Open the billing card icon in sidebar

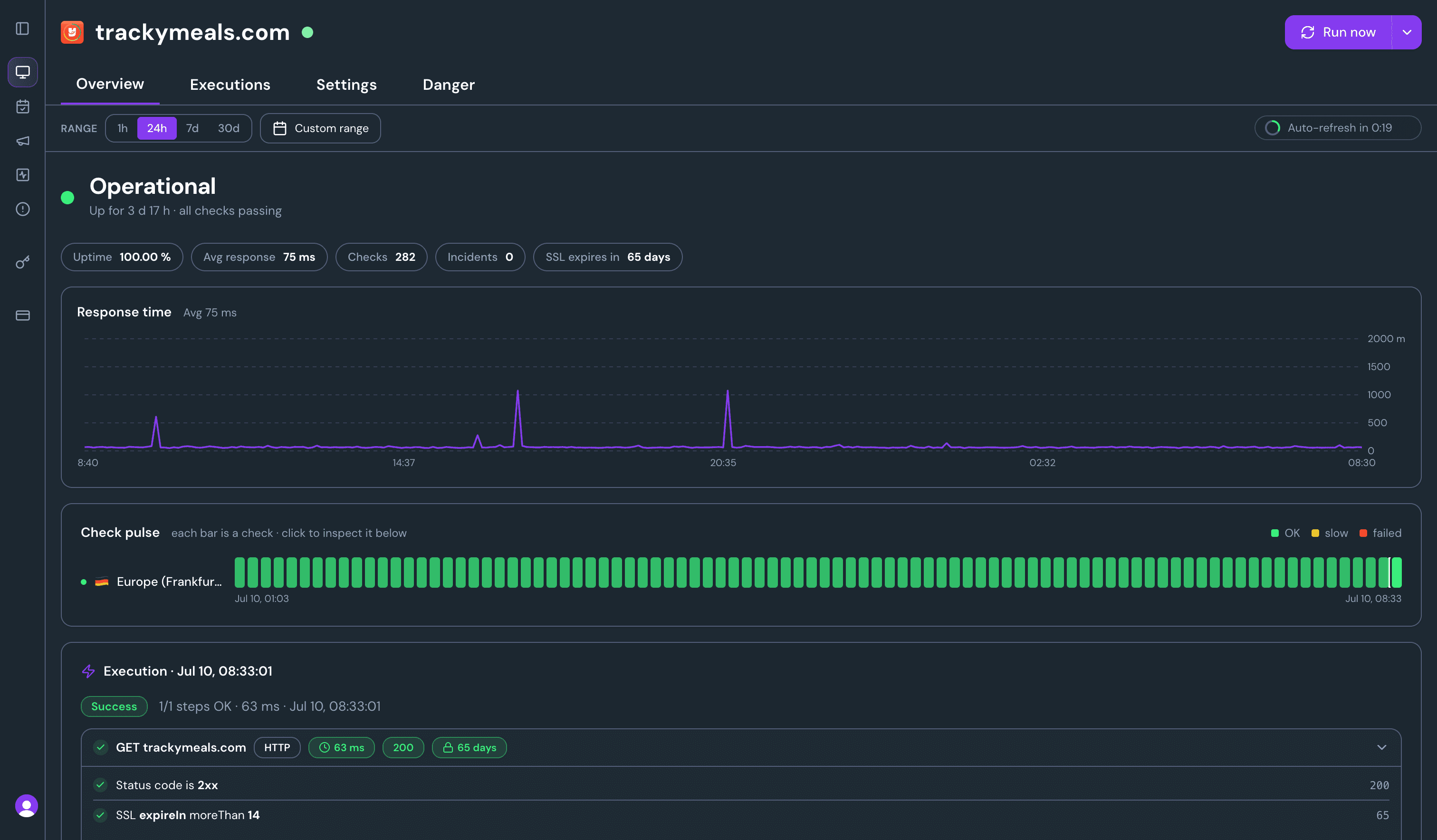click(23, 315)
